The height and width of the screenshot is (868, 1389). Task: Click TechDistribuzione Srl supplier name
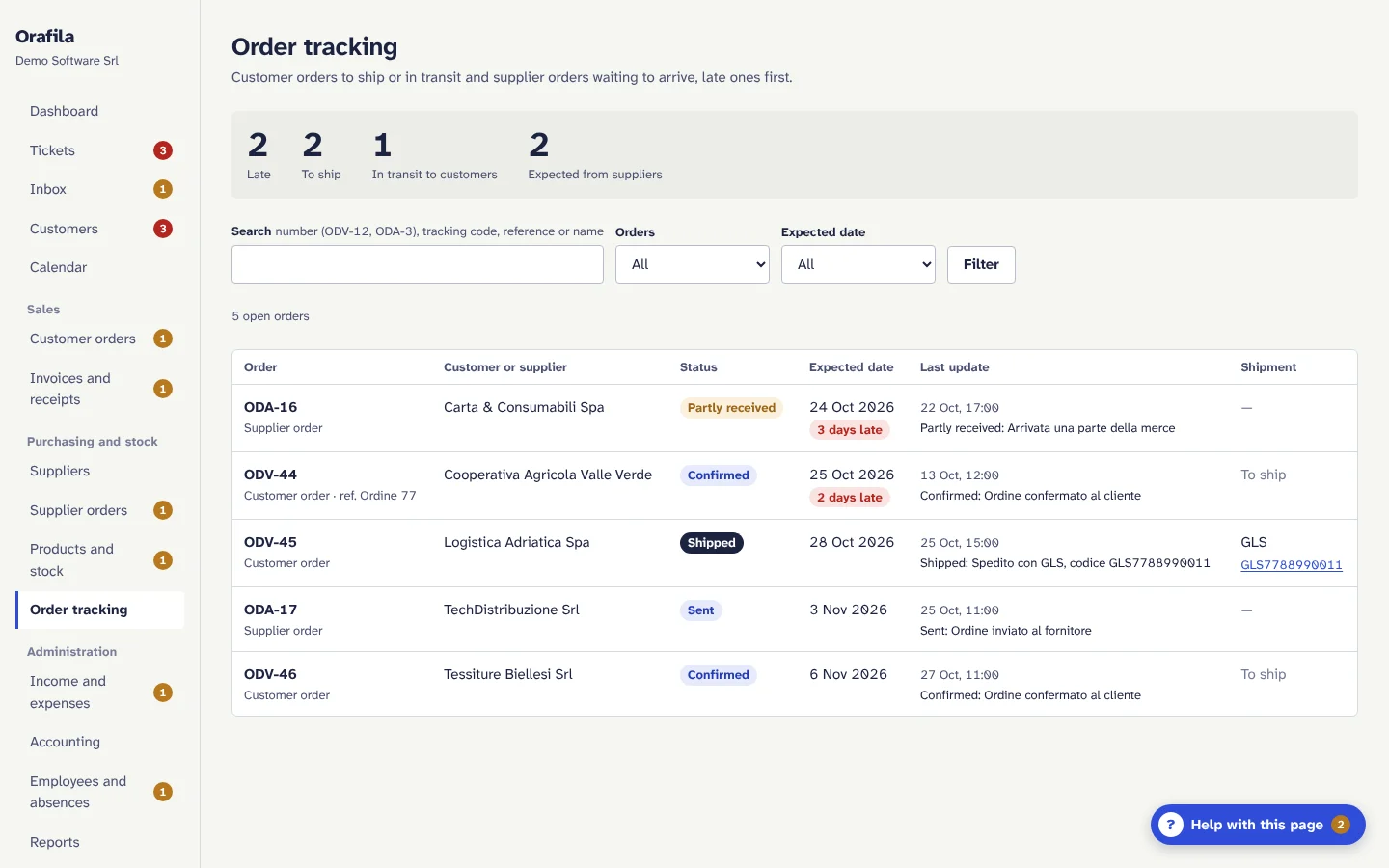click(x=511, y=610)
